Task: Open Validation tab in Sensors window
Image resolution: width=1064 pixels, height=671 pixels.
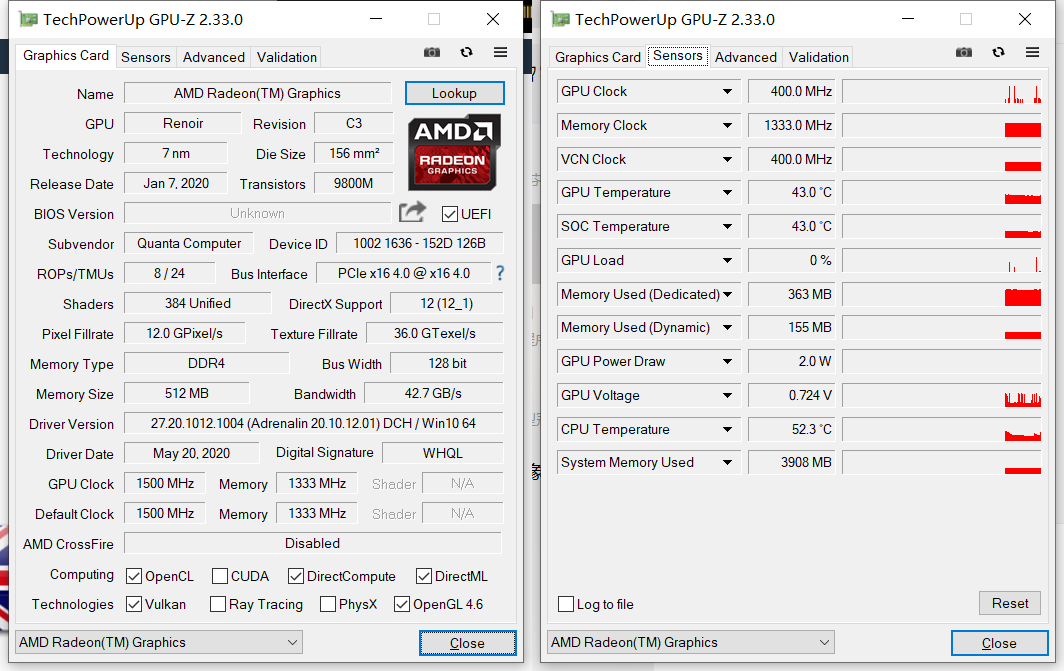Action: point(818,58)
